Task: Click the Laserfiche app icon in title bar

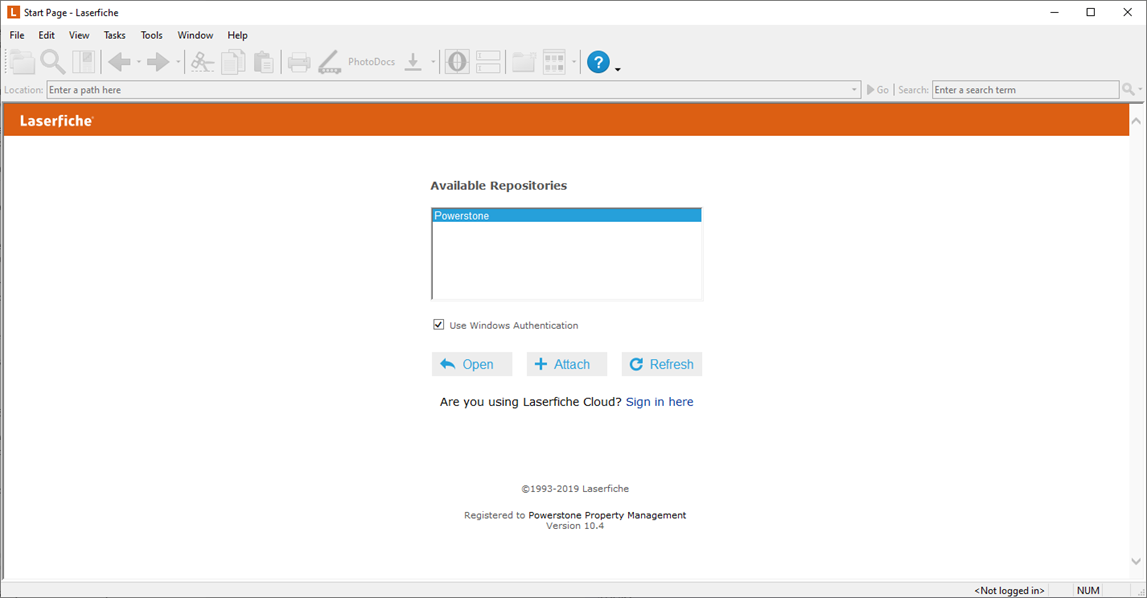Action: pos(13,12)
